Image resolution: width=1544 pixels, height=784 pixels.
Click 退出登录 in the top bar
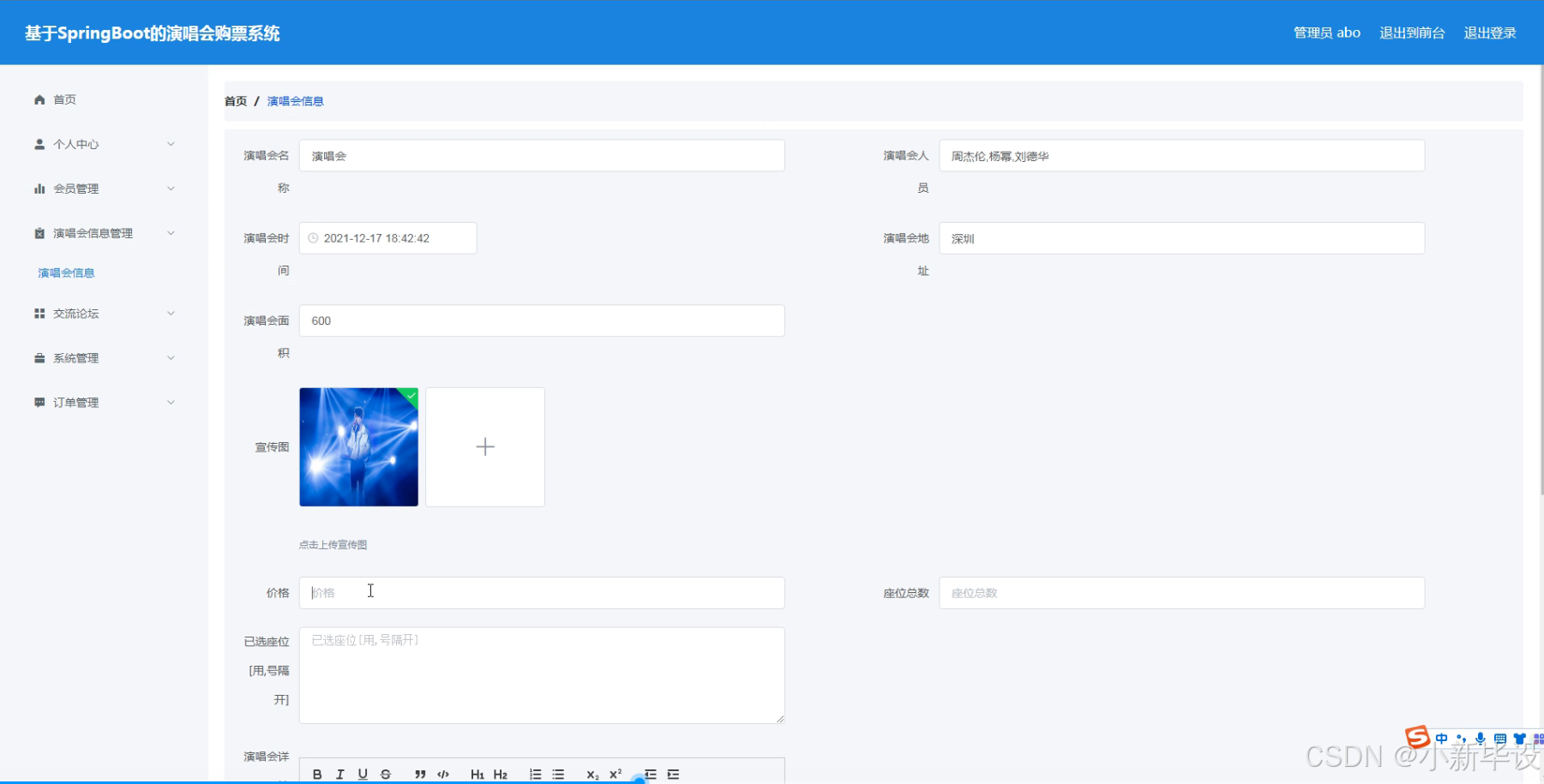click(1489, 33)
